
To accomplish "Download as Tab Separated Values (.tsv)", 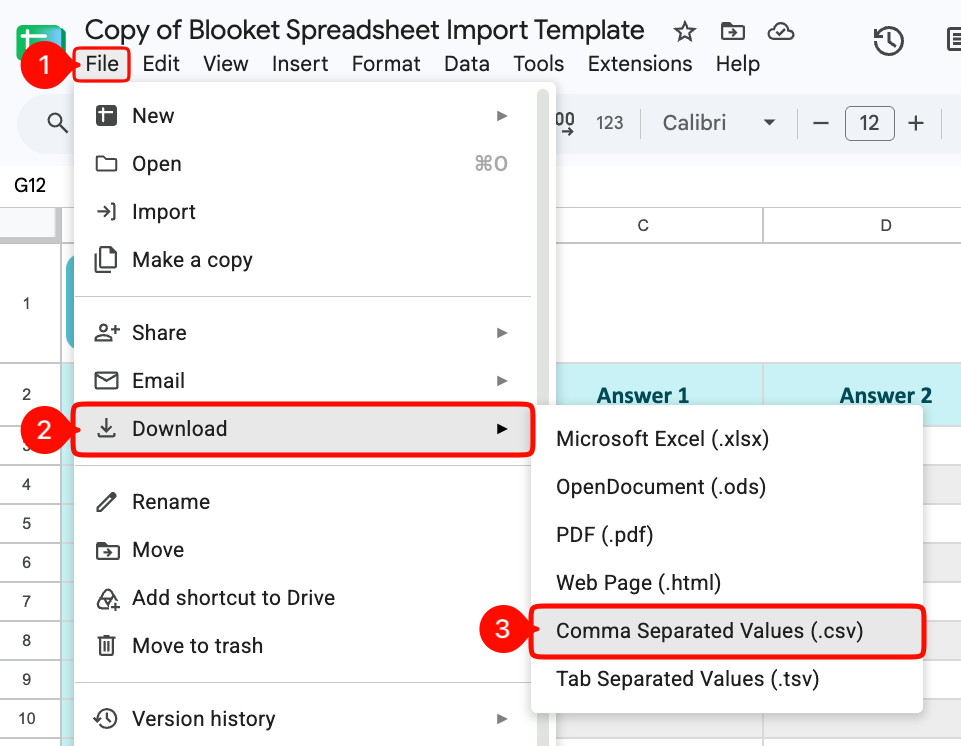I will [726, 679].
